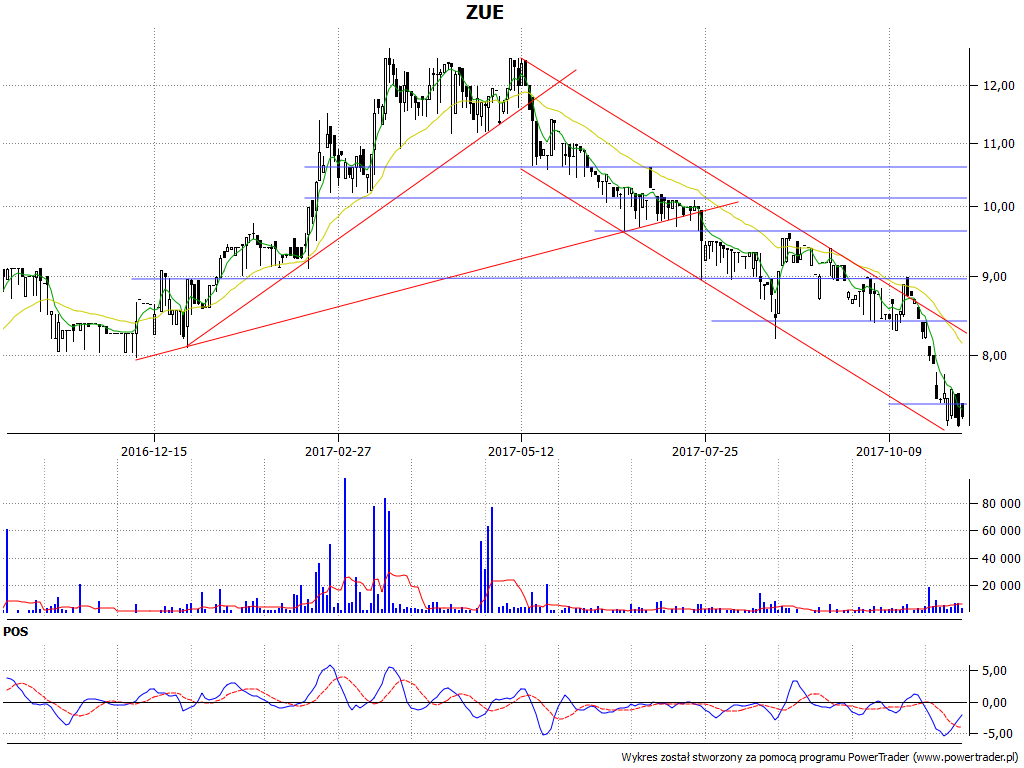Click the 60 000 volume axis label
Viewport: 1024px width, 768px height.
(1001, 531)
